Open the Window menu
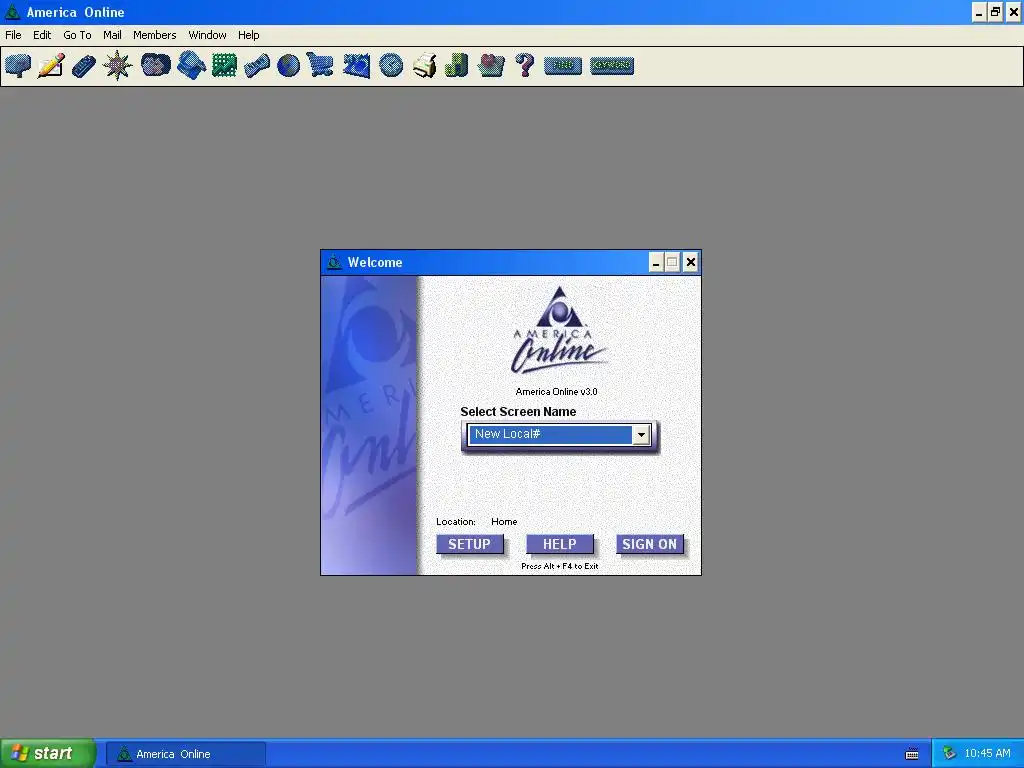This screenshot has height=768, width=1024. 207,35
